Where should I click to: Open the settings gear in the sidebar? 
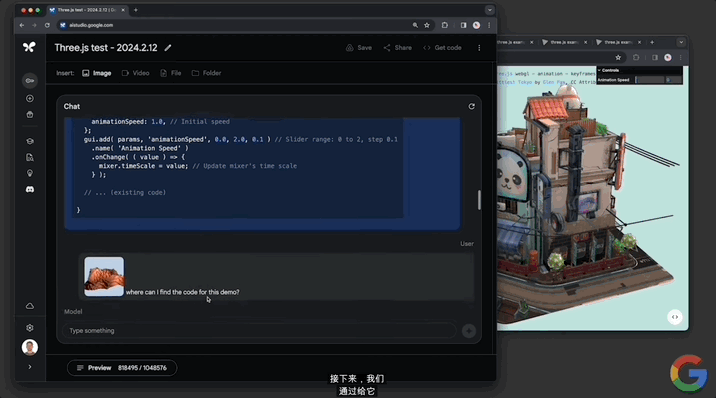[x=30, y=328]
